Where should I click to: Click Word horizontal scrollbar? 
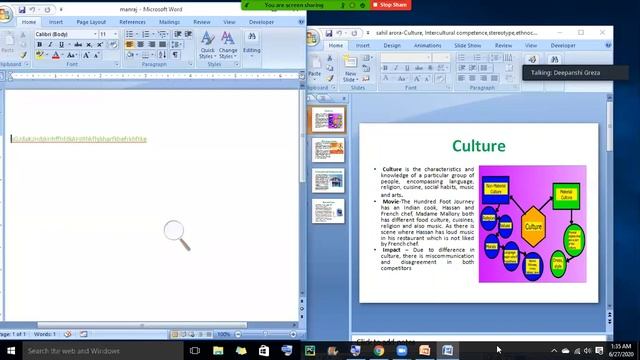tap(142, 325)
